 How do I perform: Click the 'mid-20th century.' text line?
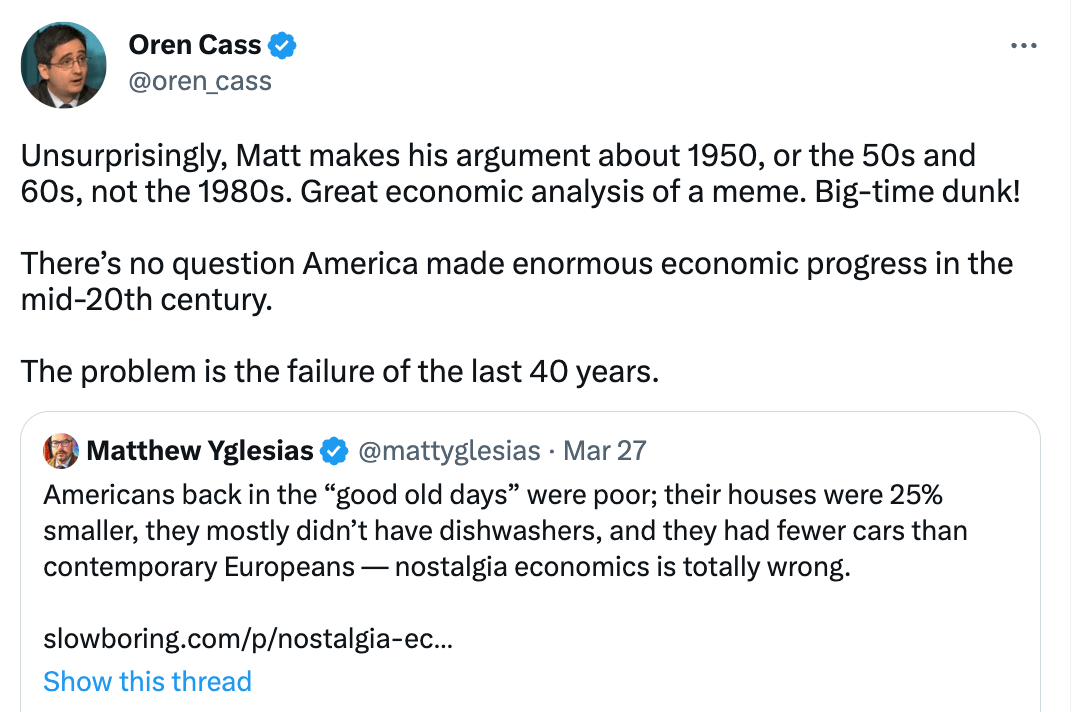pyautogui.click(x=146, y=299)
